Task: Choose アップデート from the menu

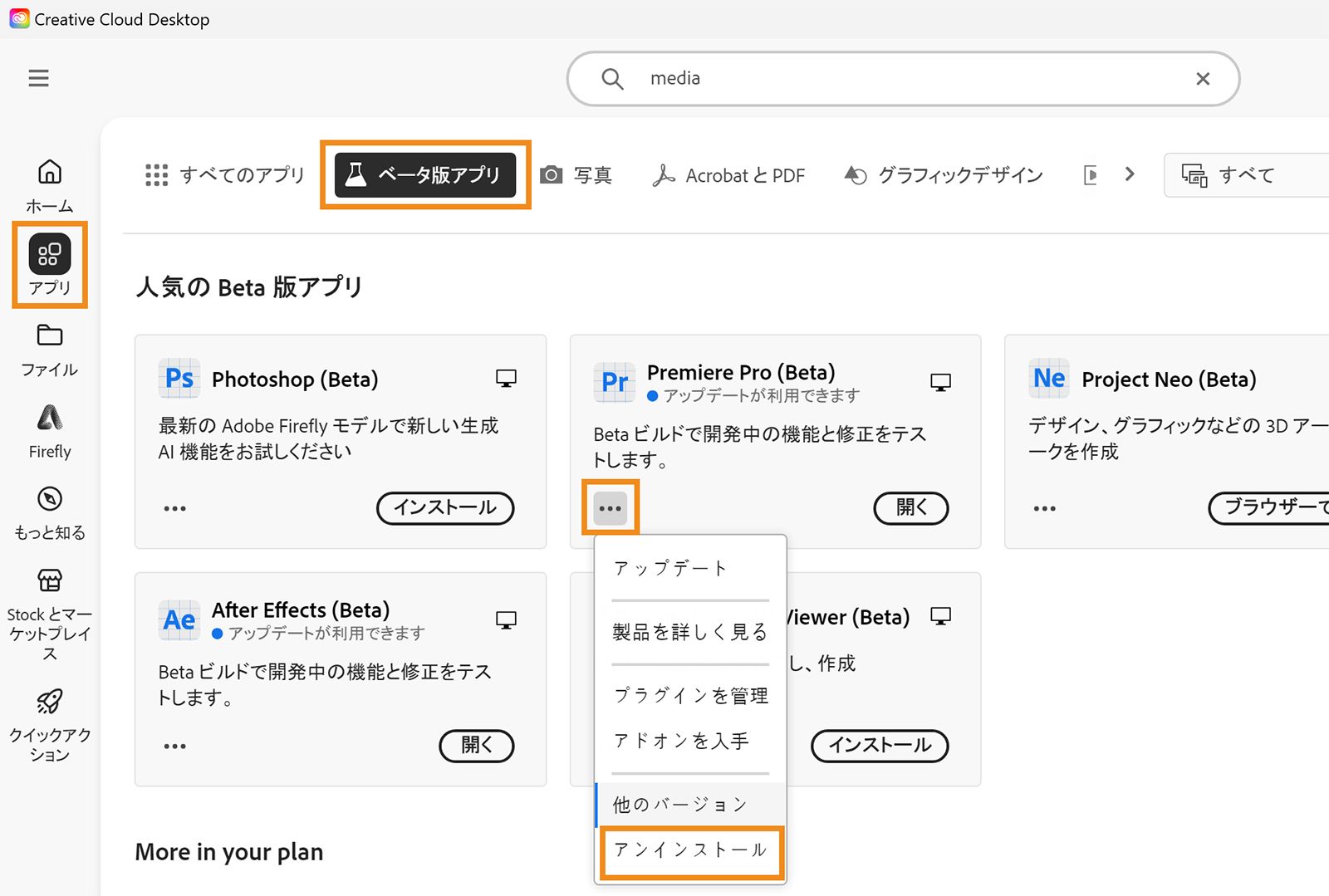Action: point(691,569)
